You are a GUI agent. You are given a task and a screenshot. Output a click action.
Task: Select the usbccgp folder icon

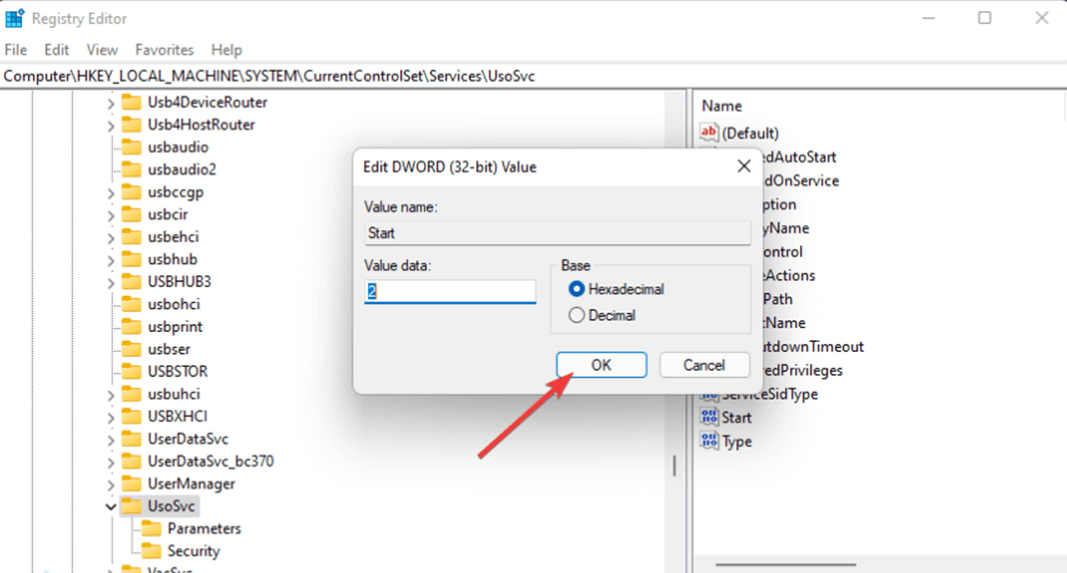coord(131,192)
